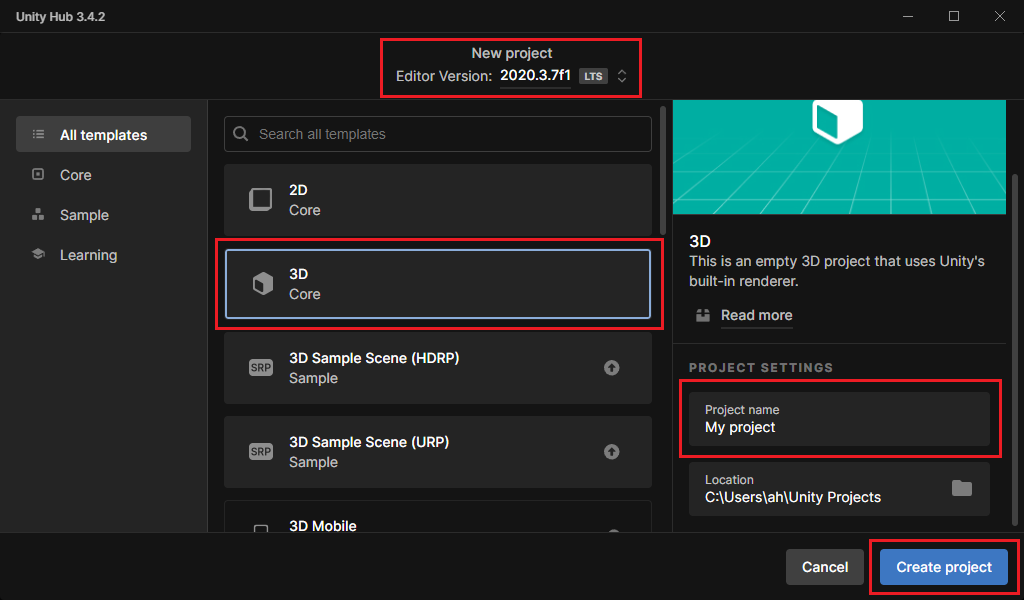The image size is (1024, 600).
Task: Maximize the Unity Hub window
Action: pos(953,16)
